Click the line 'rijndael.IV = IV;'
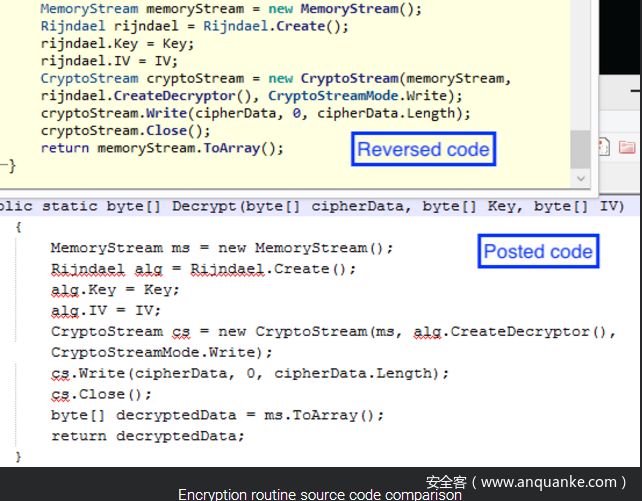The width and height of the screenshot is (642, 501). tap(109, 61)
